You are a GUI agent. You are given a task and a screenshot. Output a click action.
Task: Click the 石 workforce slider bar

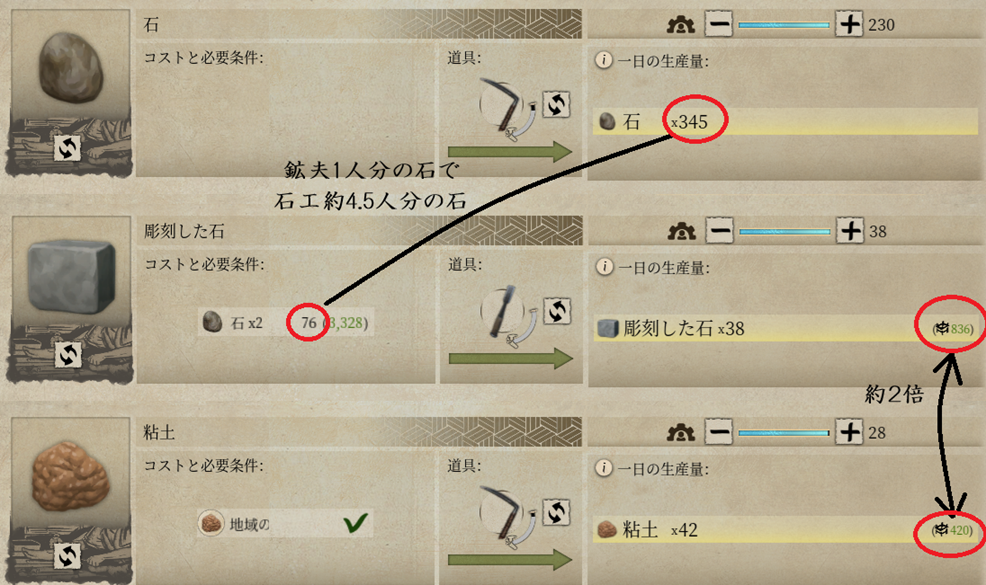(x=784, y=25)
